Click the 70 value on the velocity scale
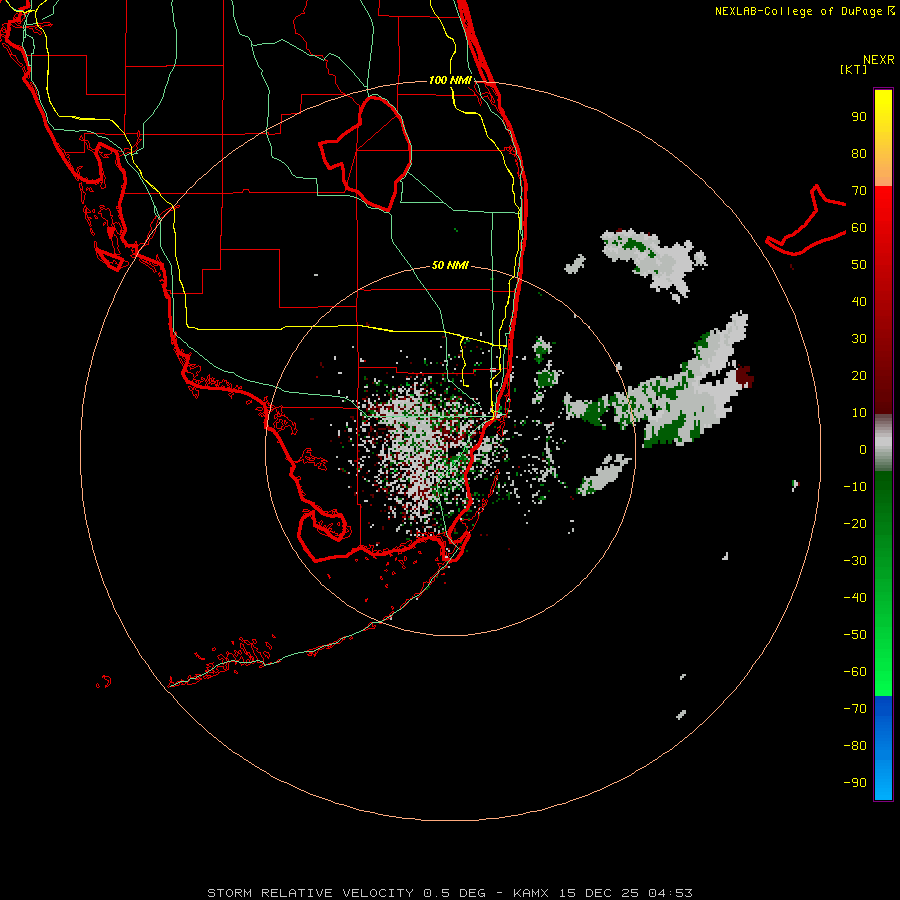Screen dimensions: 900x900 click(859, 191)
